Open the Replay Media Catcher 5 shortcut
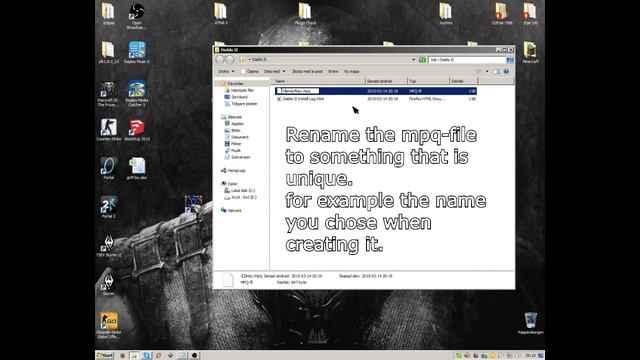Image resolution: width=640 pixels, height=360 pixels. (137, 93)
